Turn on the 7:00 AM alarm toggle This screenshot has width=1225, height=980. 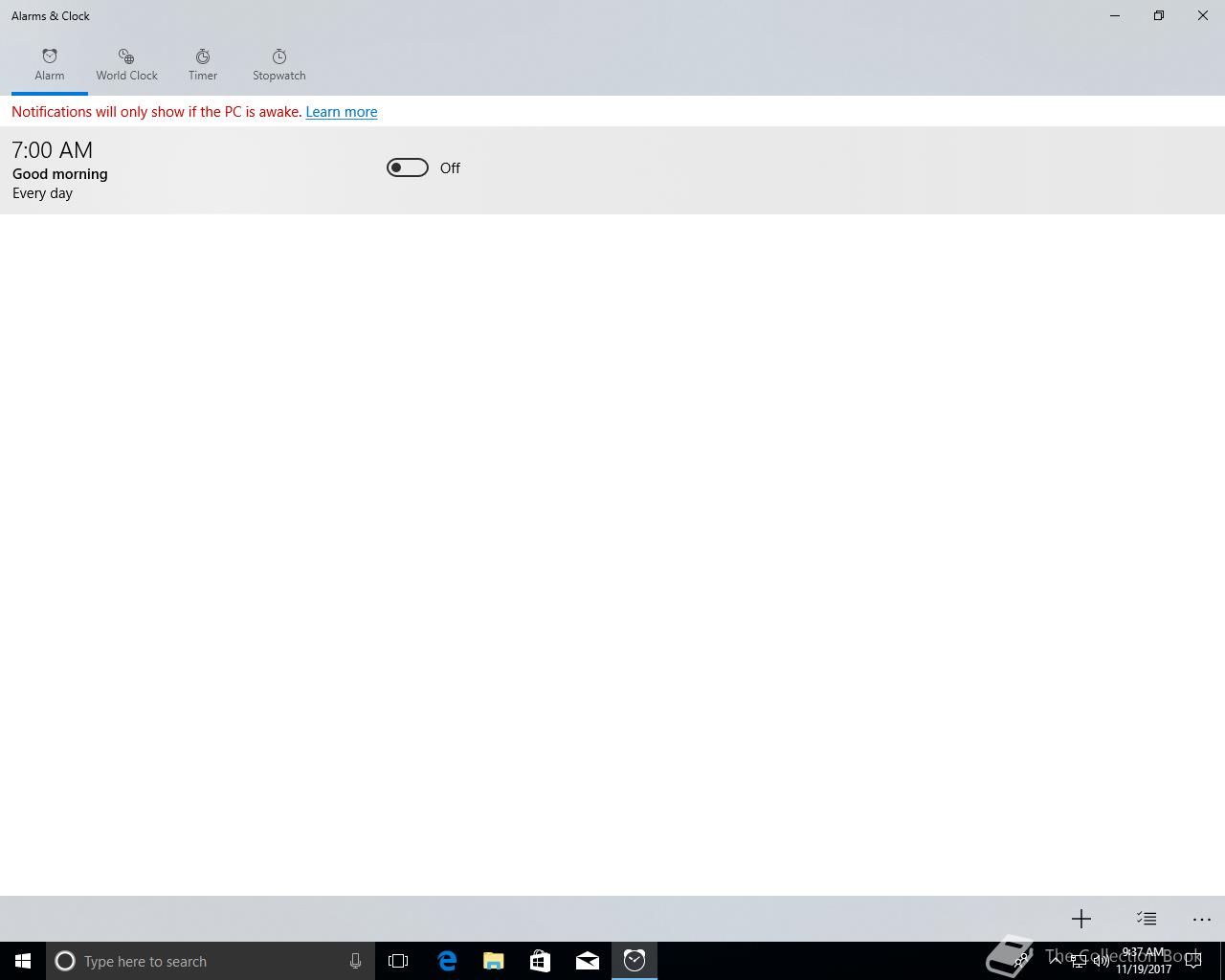[408, 167]
